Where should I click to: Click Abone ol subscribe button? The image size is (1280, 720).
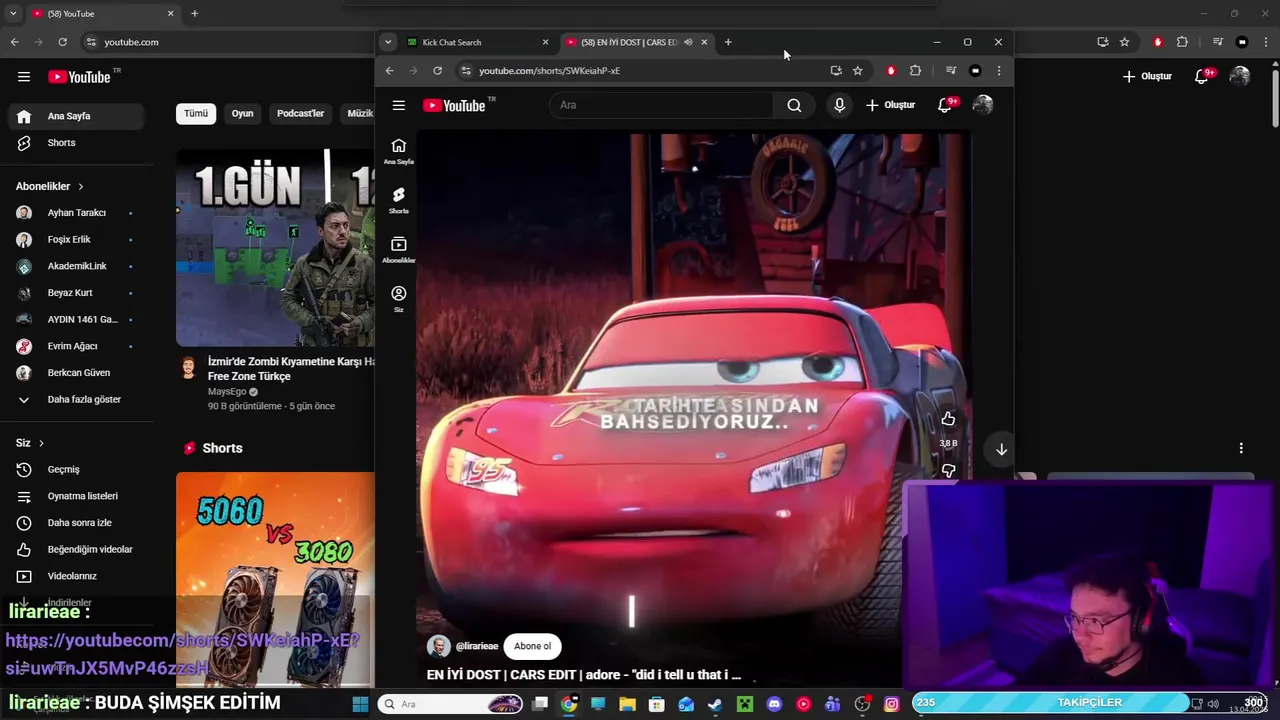(532, 646)
